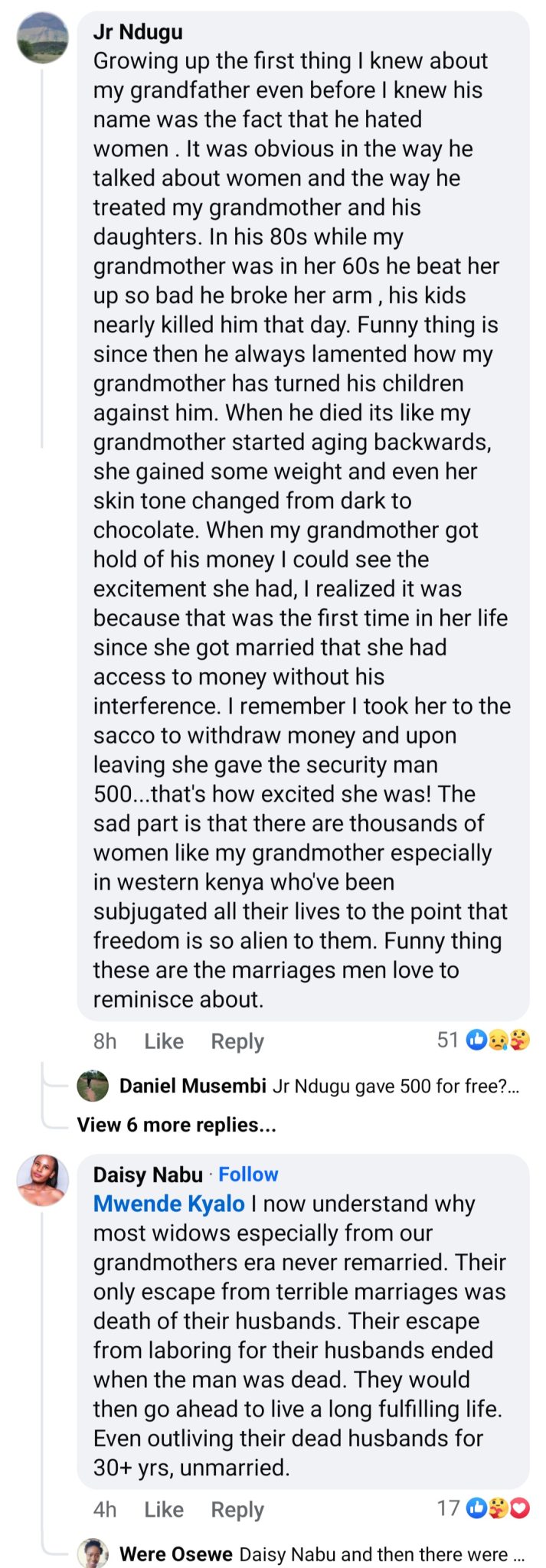The width and height of the screenshot is (546, 1568).
Task: Tap Were Osewe's small avatar
Action: 93,1553
